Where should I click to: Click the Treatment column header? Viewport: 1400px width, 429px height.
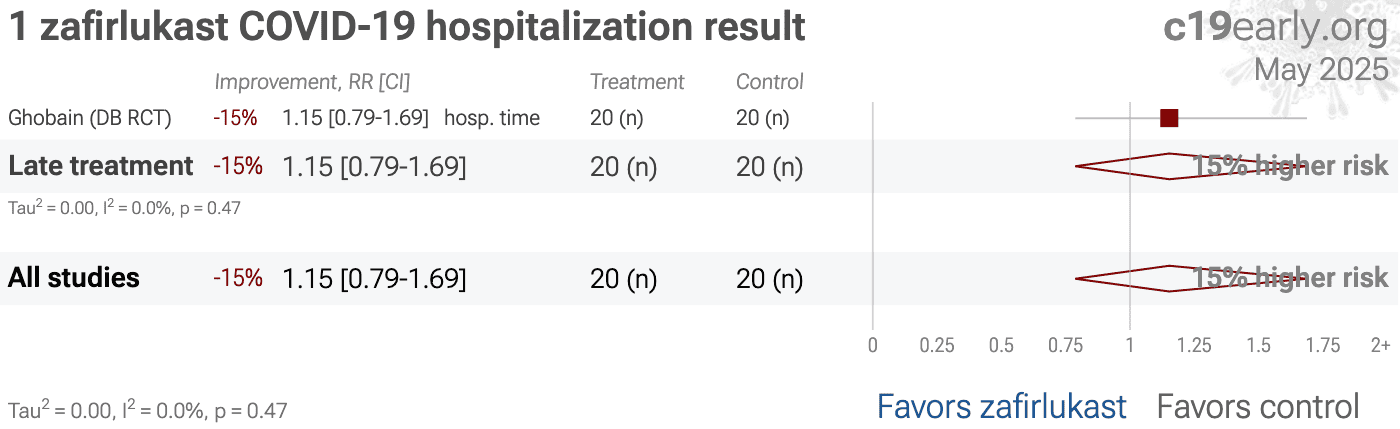637,82
